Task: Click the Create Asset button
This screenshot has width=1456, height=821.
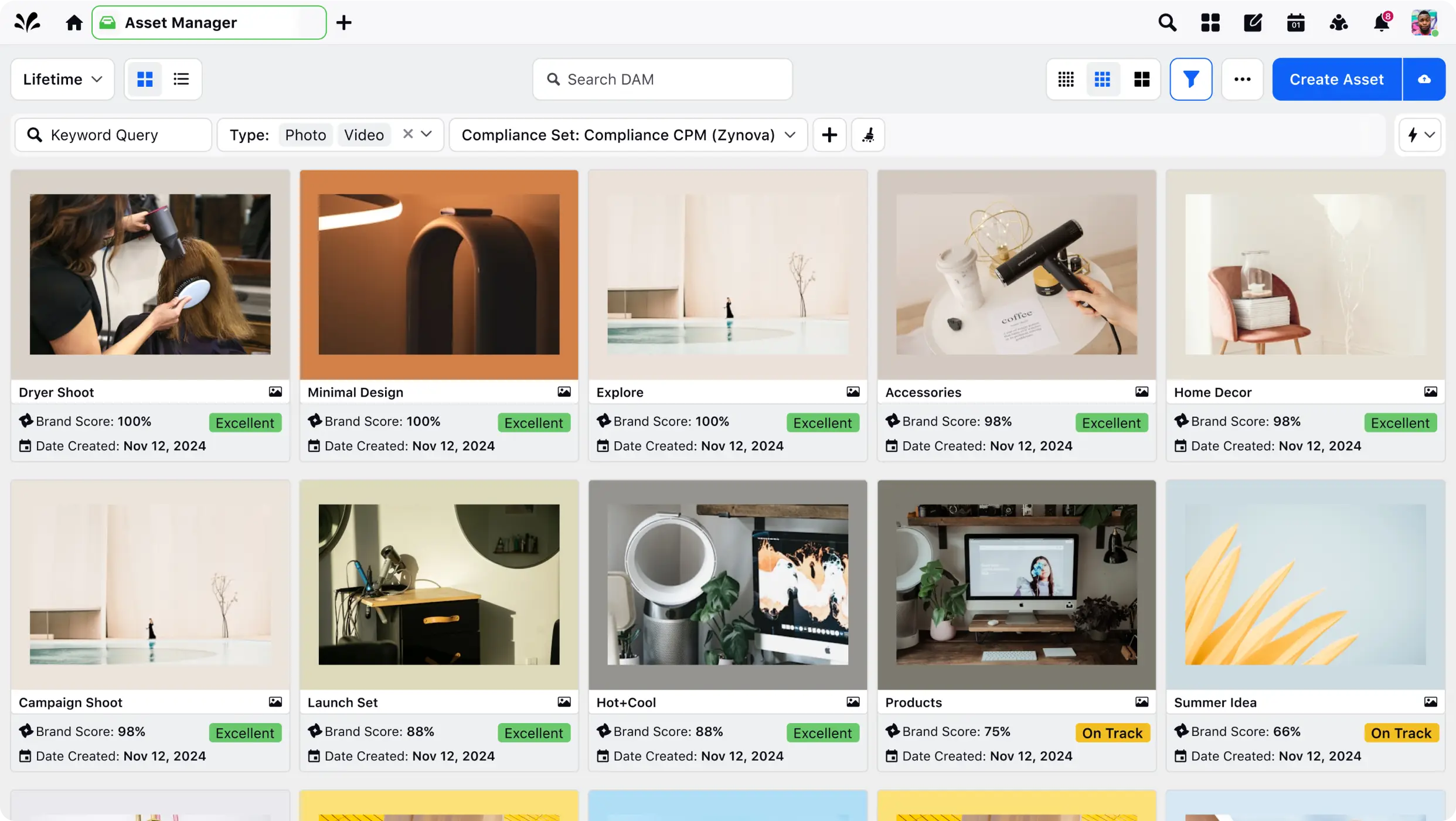Action: [x=1336, y=79]
